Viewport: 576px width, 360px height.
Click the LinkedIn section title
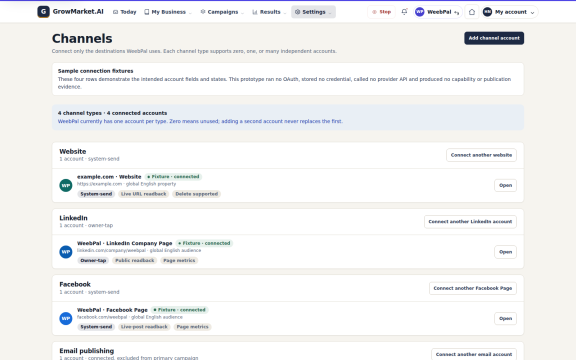point(73,218)
